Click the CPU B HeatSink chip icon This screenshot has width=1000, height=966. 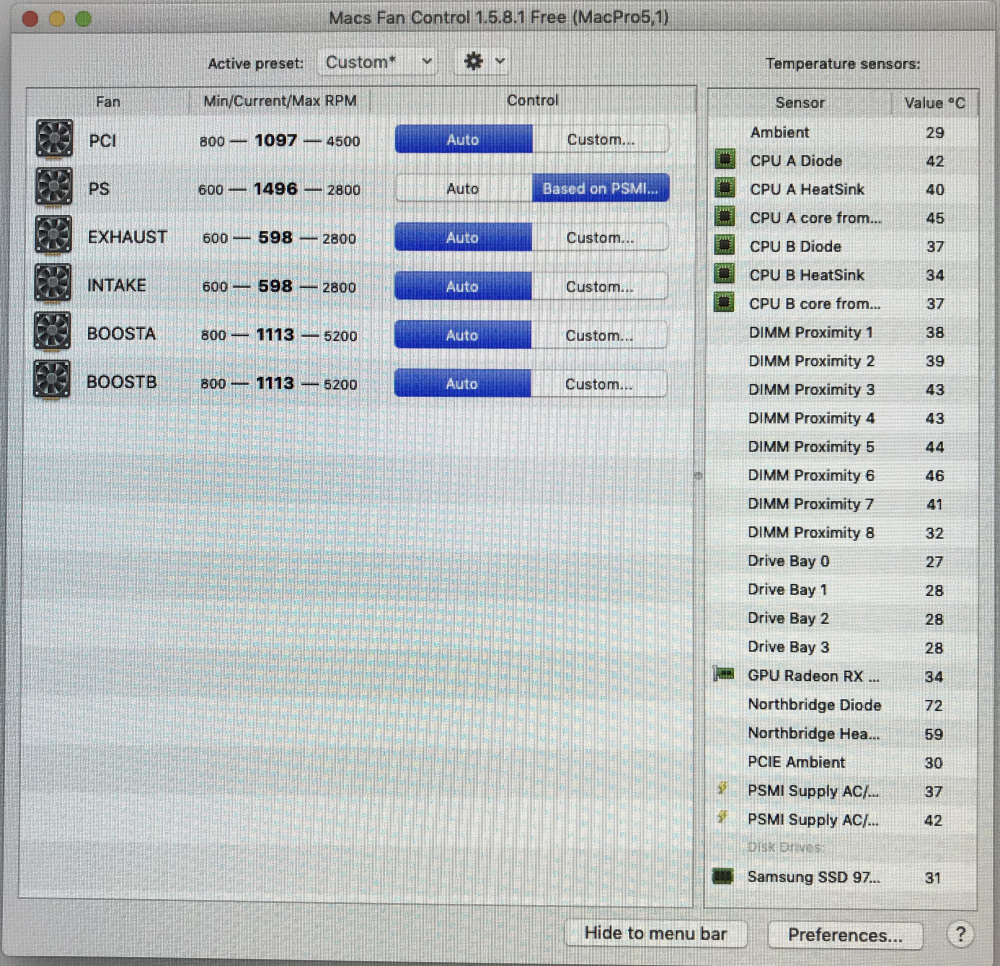click(724, 274)
